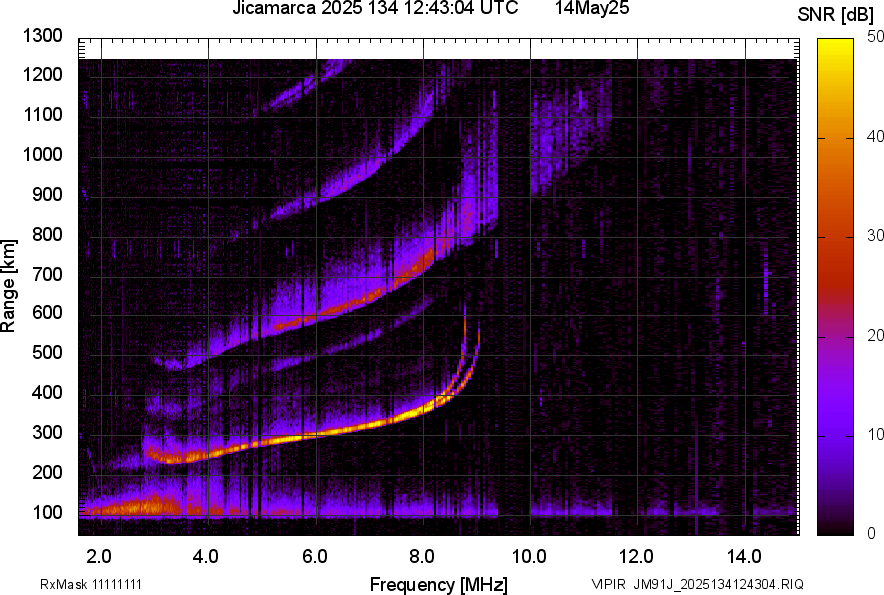The width and height of the screenshot is (884, 595).
Task: Click the 14.0 frequency tick label
Action: pos(744,556)
